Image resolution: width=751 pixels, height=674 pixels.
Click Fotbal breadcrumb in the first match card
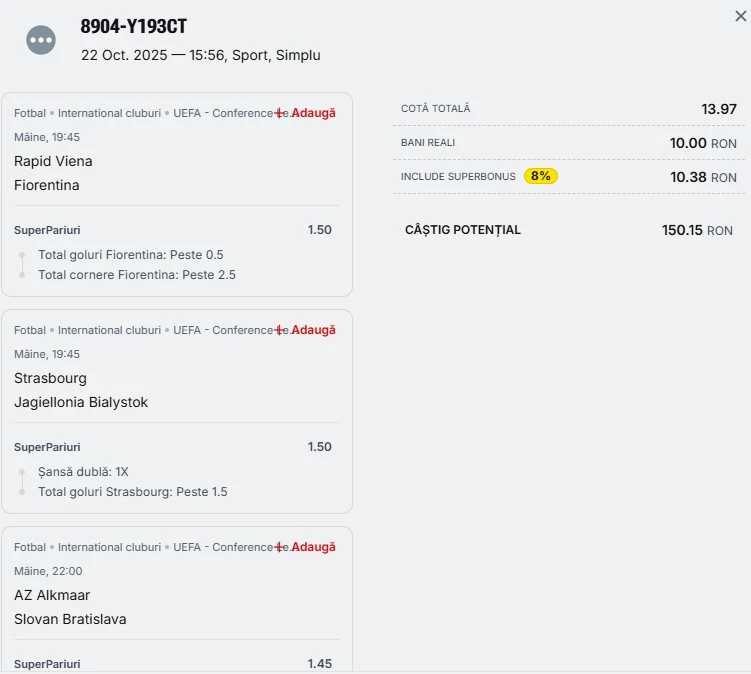[30, 113]
